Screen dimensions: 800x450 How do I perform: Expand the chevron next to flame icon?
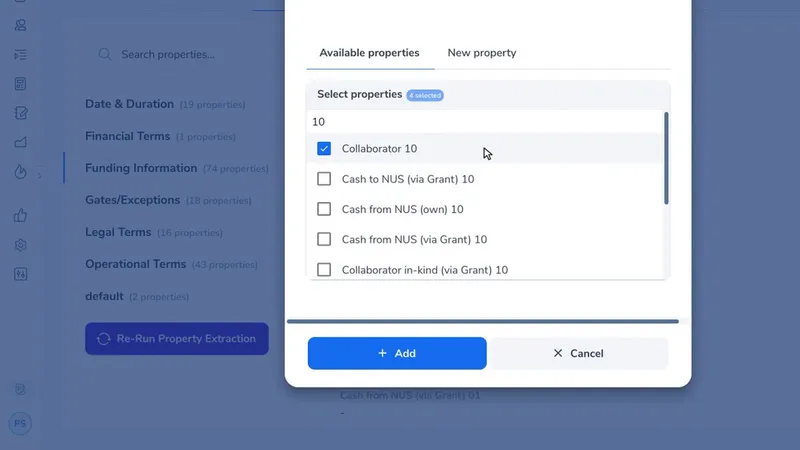39,176
